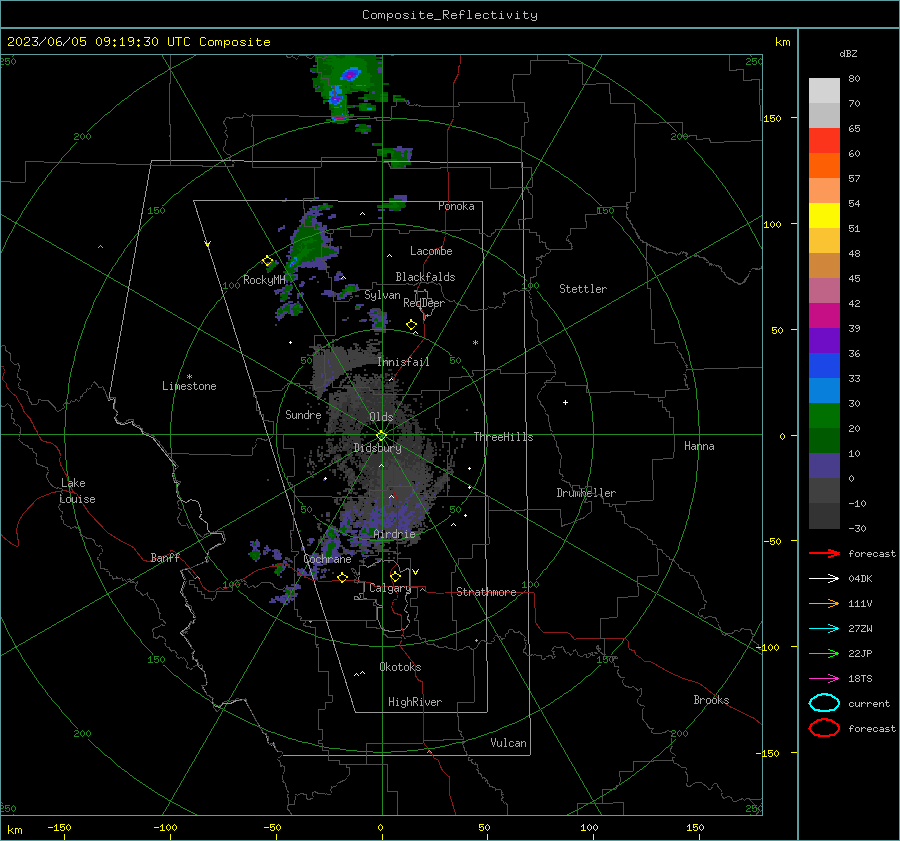
Task: Click the magenta 18TS arrow icon
Action: coord(824,679)
